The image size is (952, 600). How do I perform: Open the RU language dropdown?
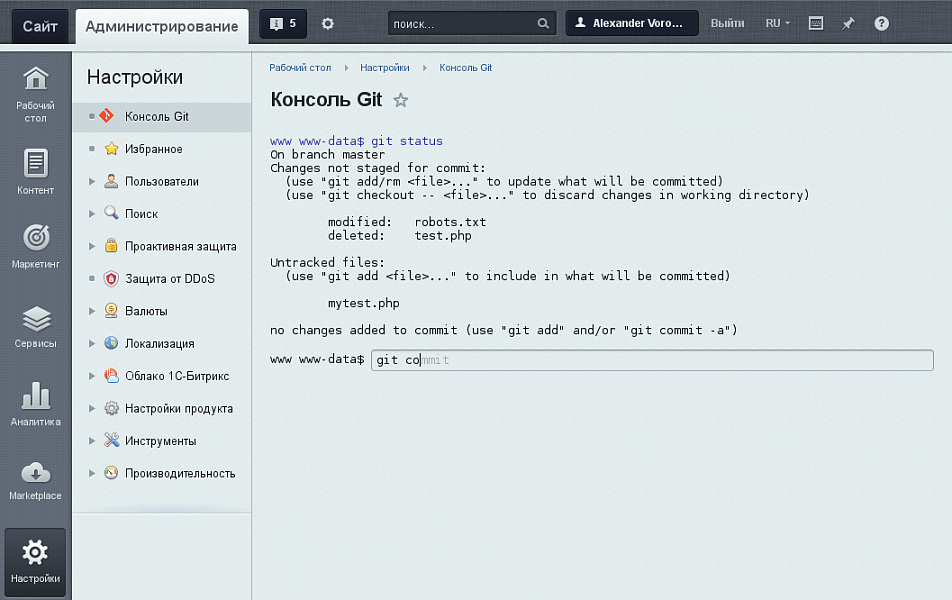777,23
